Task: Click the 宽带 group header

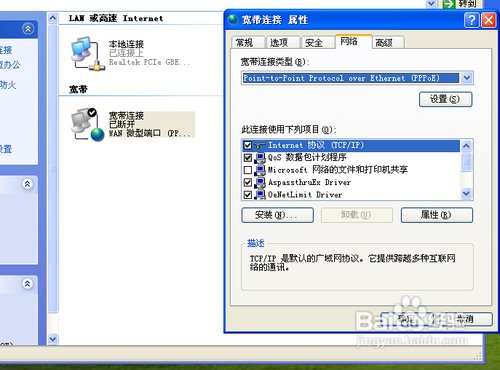Action: 78,89
